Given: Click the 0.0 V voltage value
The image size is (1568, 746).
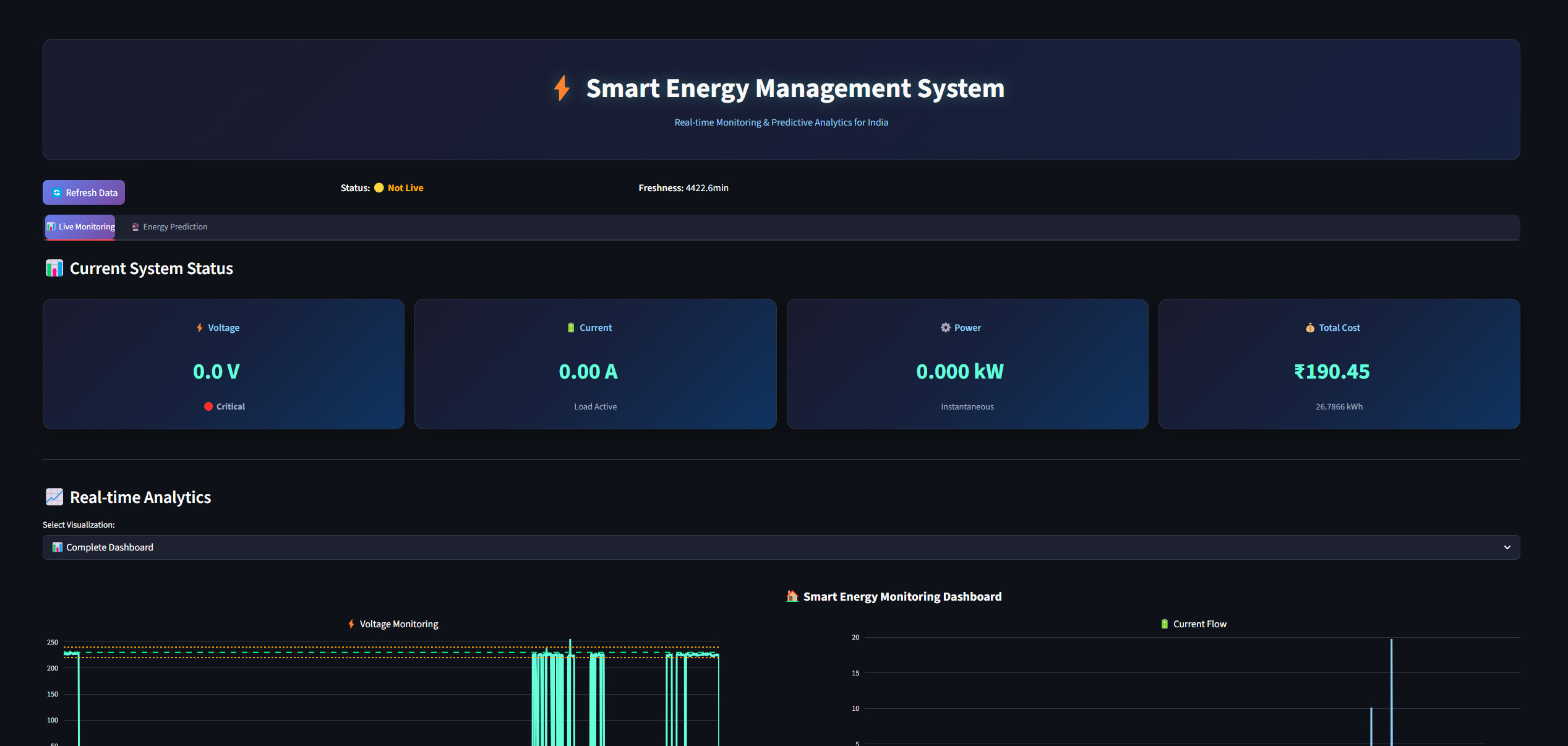Looking at the screenshot, I should point(216,372).
